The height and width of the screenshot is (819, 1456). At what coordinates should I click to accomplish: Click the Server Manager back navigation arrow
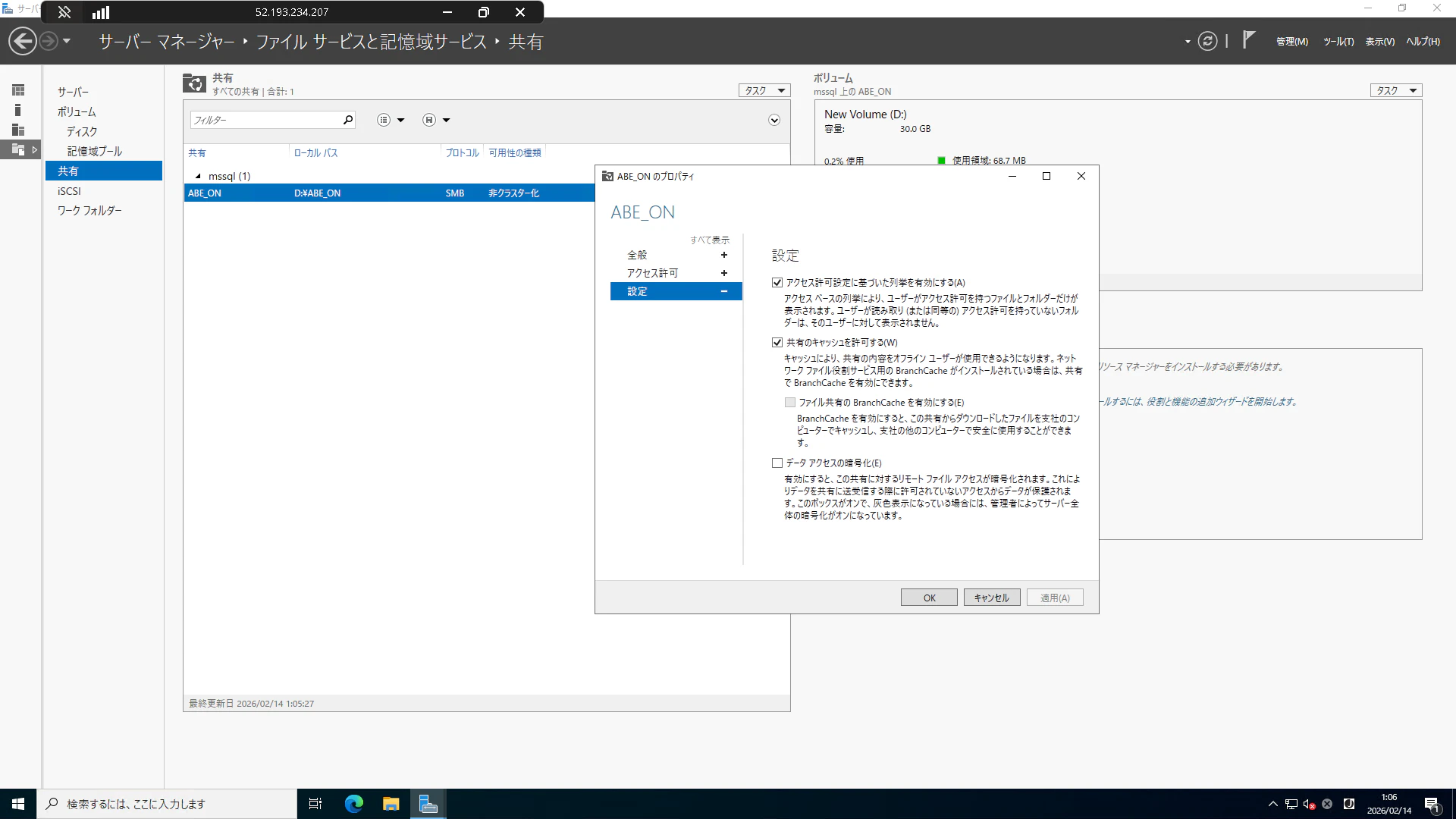(23, 41)
